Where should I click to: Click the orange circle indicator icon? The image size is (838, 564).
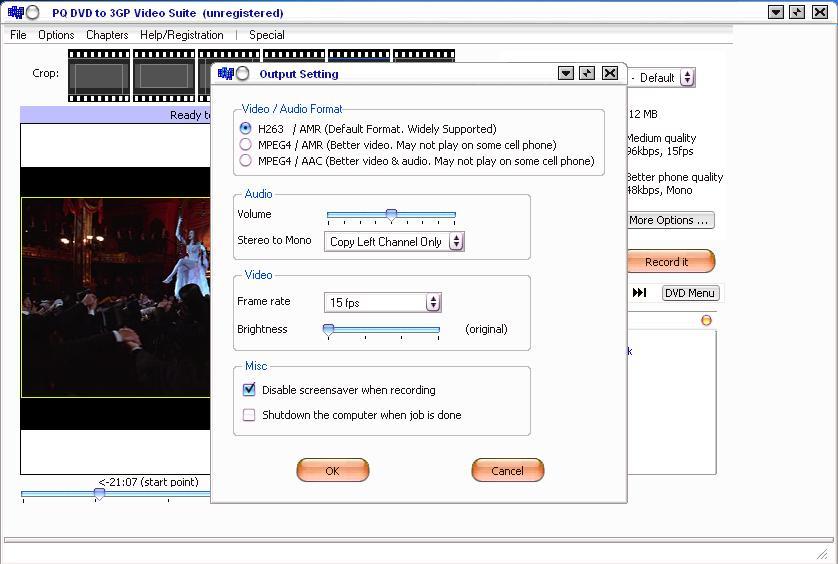point(707,320)
